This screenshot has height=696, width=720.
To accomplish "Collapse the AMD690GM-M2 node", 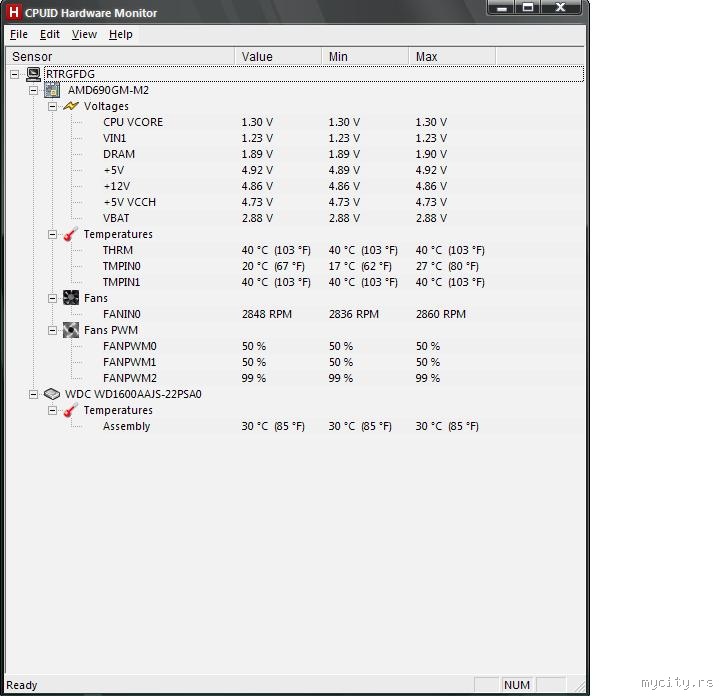I will tap(34, 90).
